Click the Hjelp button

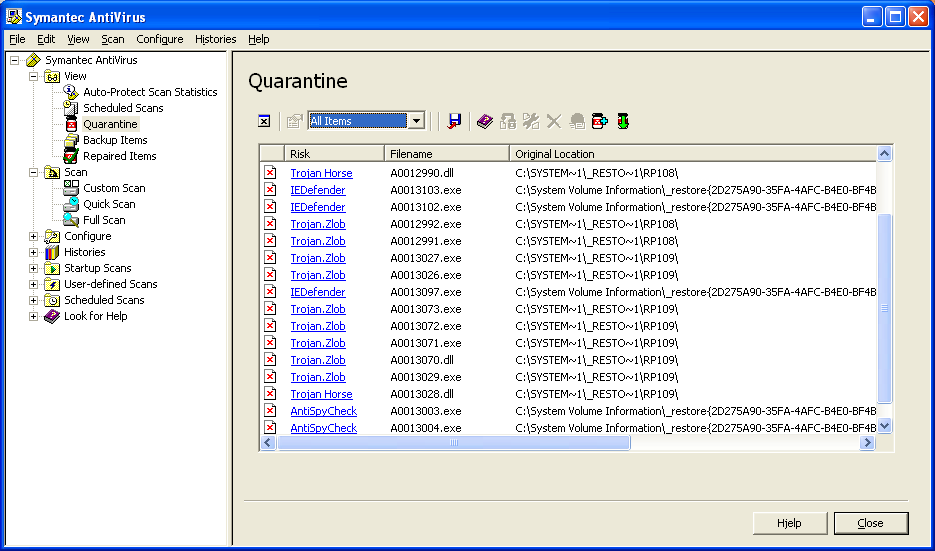coord(790,523)
